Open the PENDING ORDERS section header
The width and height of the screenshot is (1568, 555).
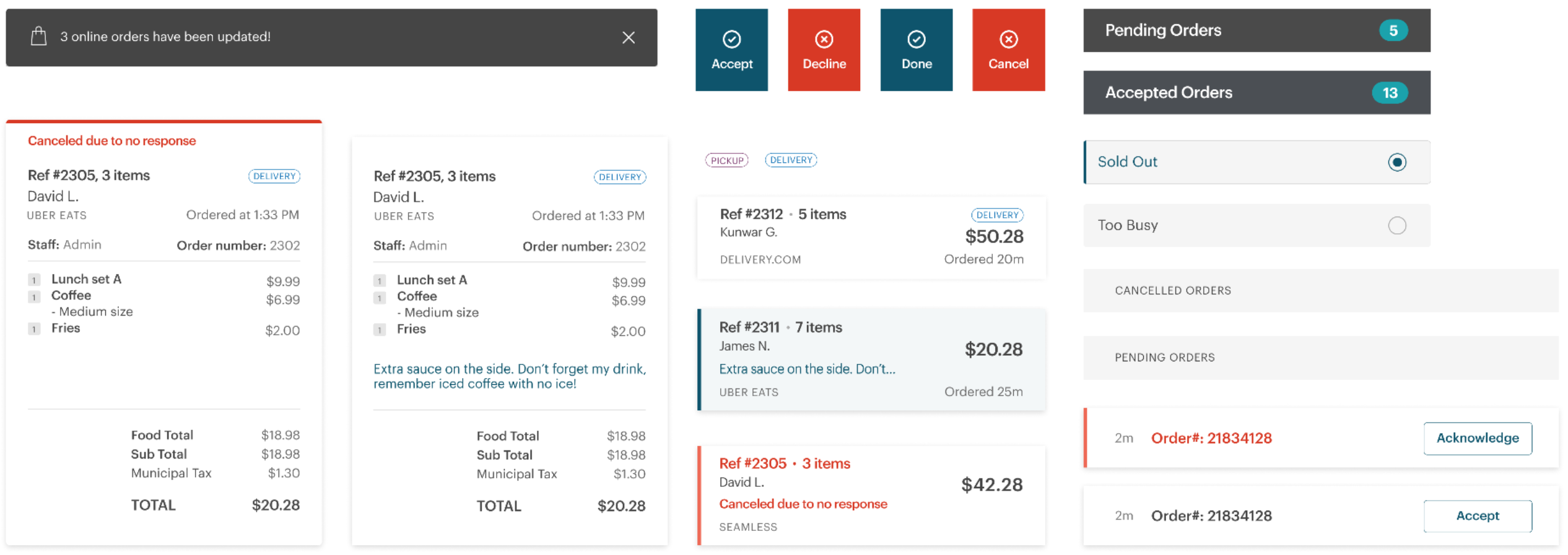[1320, 358]
